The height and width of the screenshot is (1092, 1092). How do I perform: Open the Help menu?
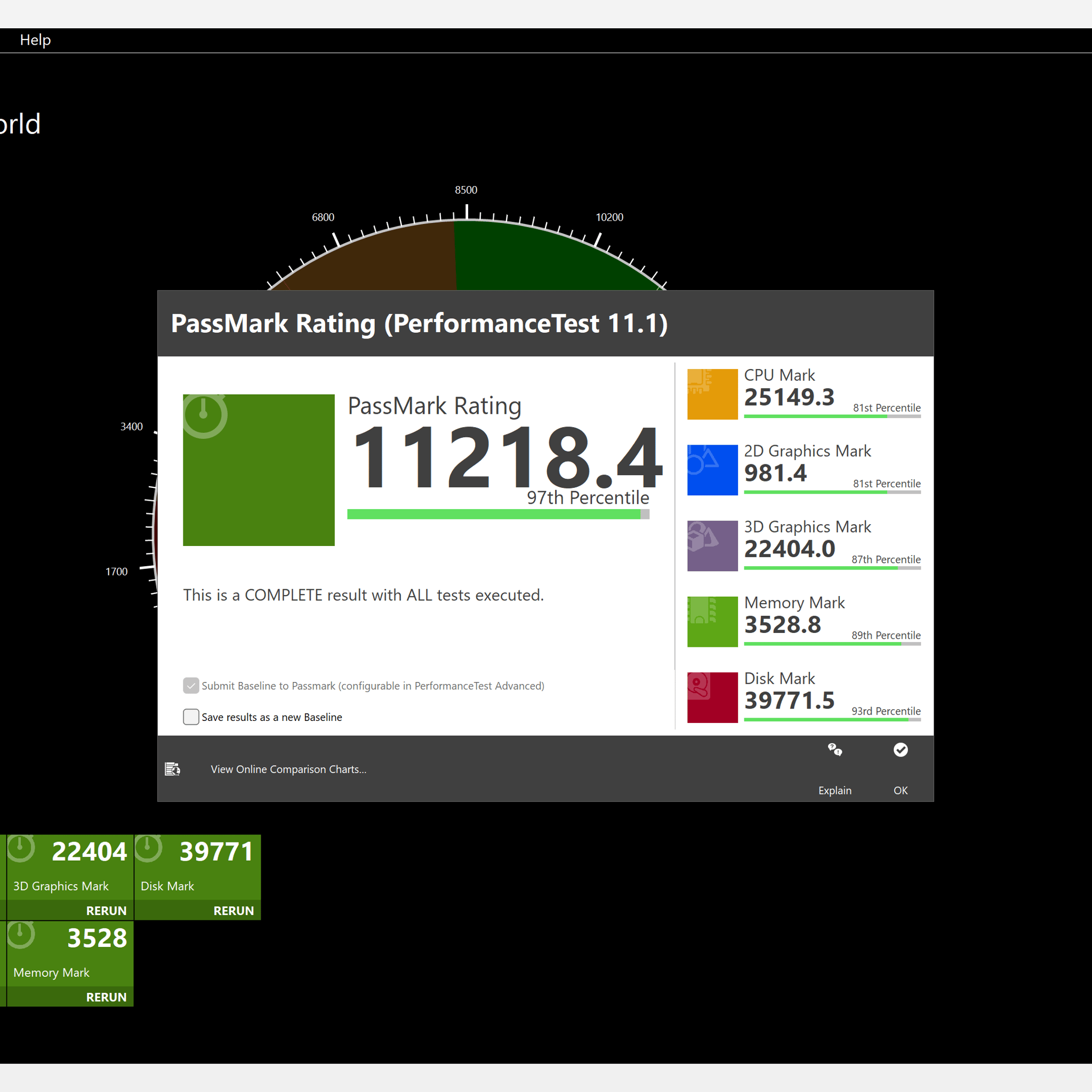(35, 40)
